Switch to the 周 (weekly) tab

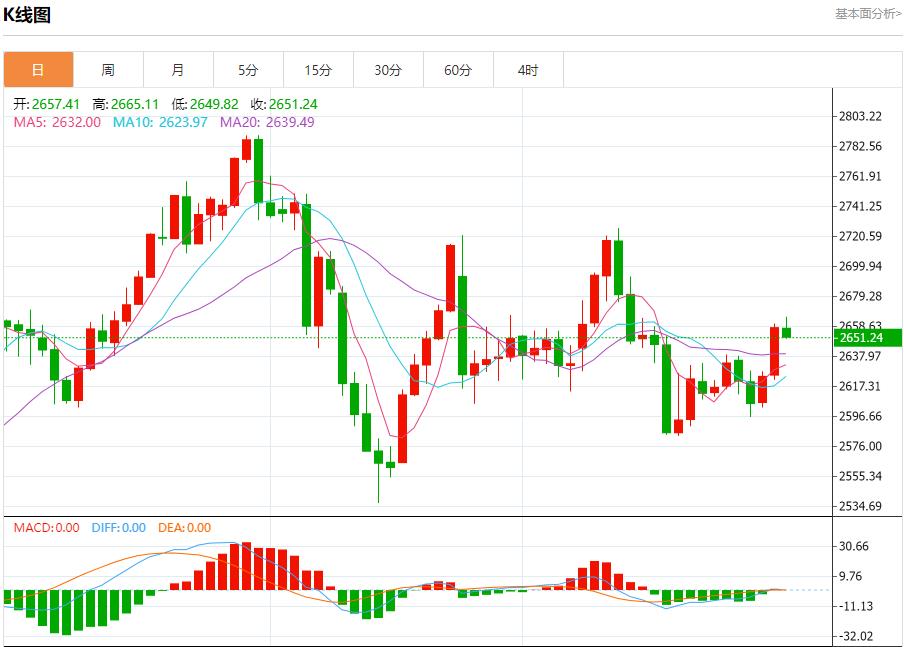(108, 70)
